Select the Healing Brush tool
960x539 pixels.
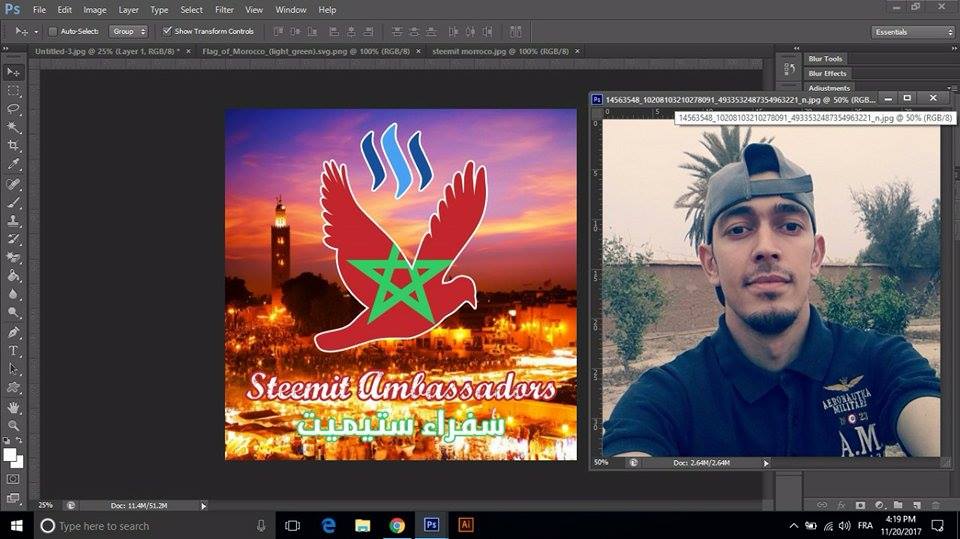click(x=13, y=184)
